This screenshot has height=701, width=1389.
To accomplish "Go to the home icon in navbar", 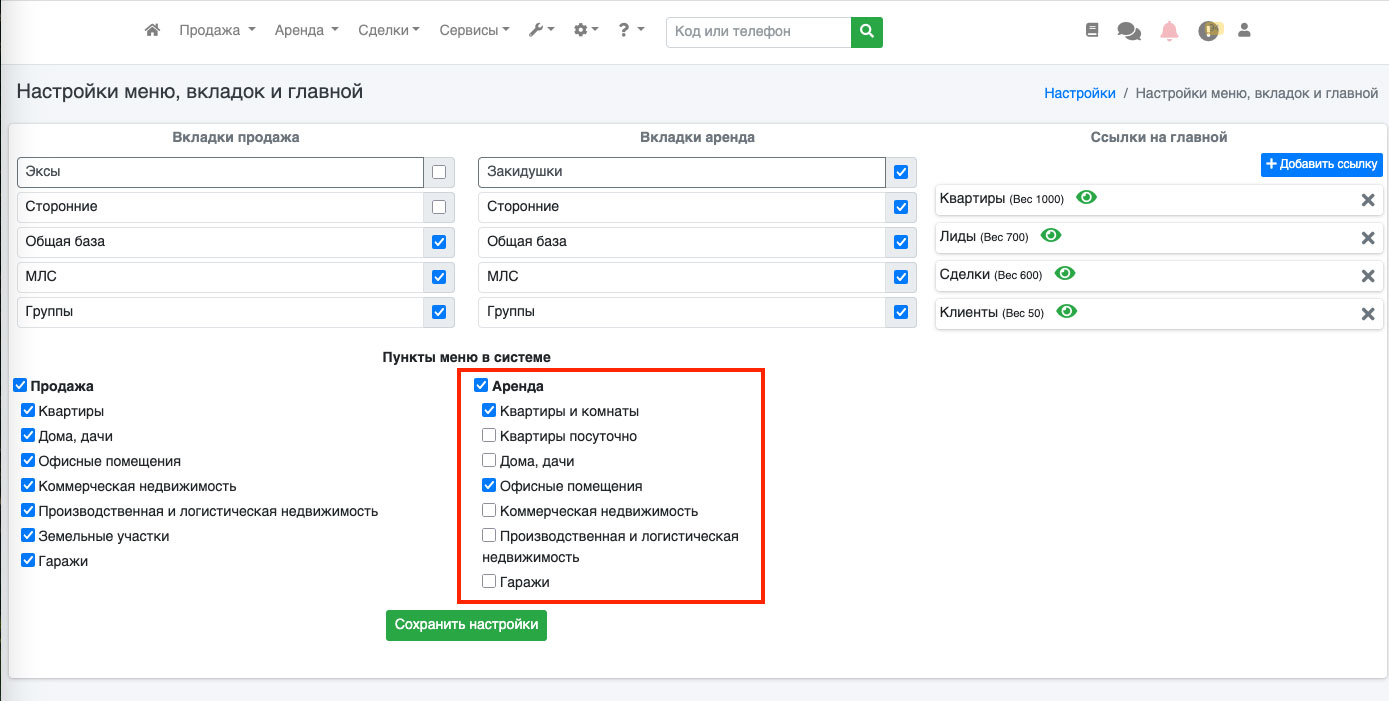I will (153, 31).
